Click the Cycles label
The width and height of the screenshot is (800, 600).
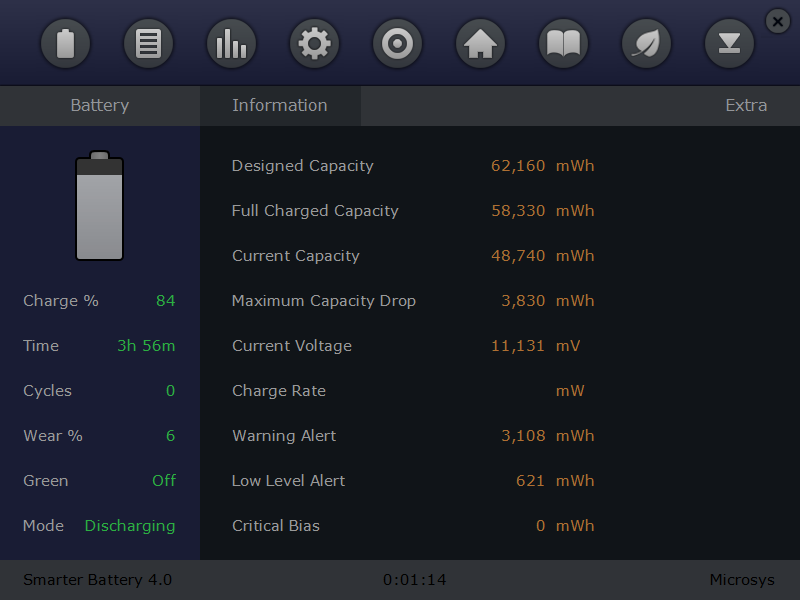point(47,391)
